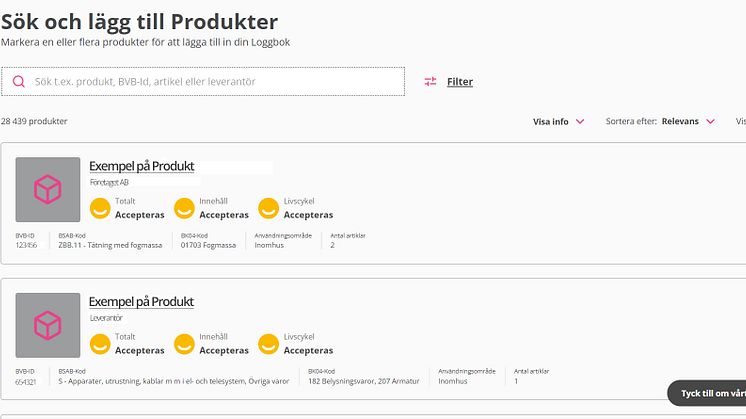Click second product's Innehåll smiley icon
Screen dimensions: 746x419
point(184,344)
